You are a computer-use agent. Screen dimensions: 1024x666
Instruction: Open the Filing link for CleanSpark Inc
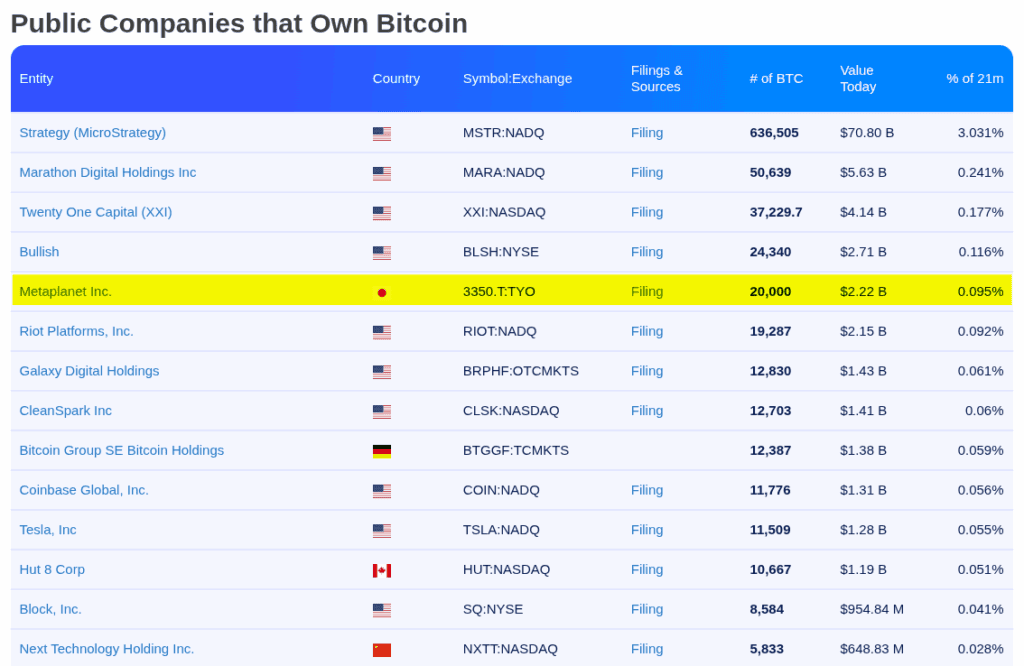tap(647, 411)
